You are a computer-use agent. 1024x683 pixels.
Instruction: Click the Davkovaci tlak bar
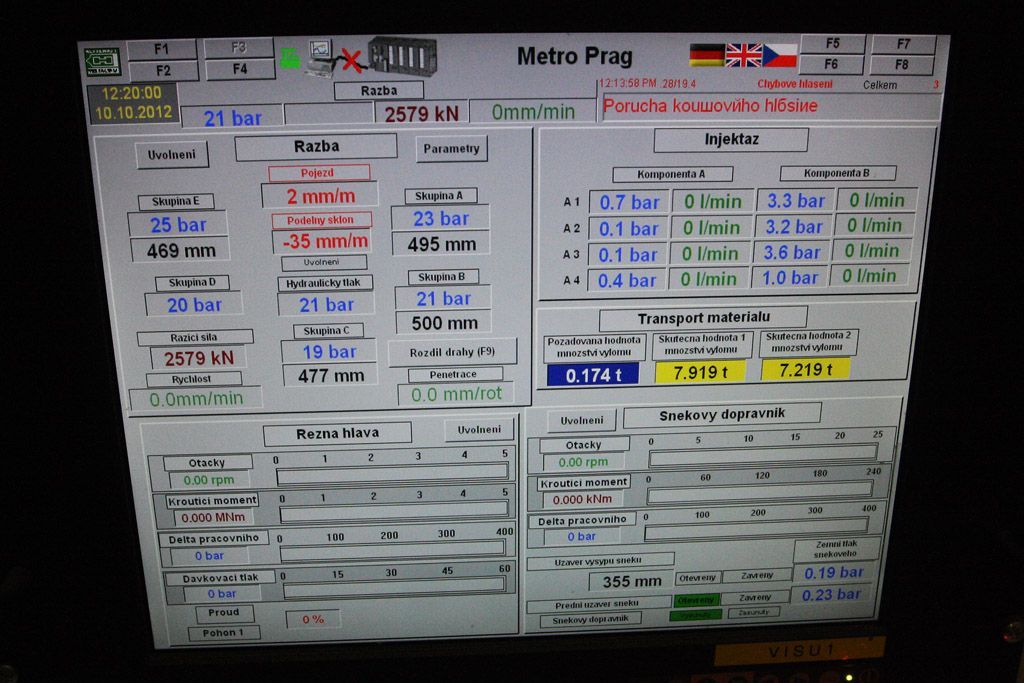point(394,586)
